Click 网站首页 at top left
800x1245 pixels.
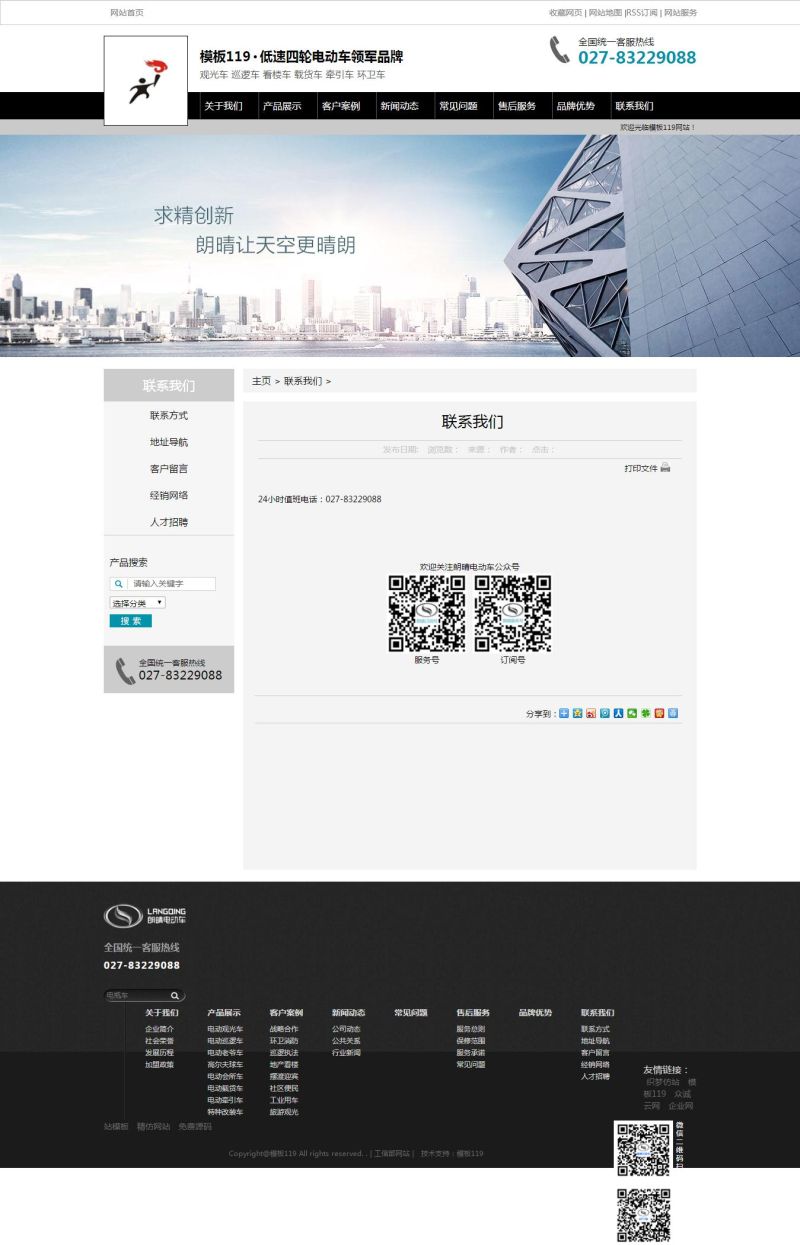(x=127, y=13)
